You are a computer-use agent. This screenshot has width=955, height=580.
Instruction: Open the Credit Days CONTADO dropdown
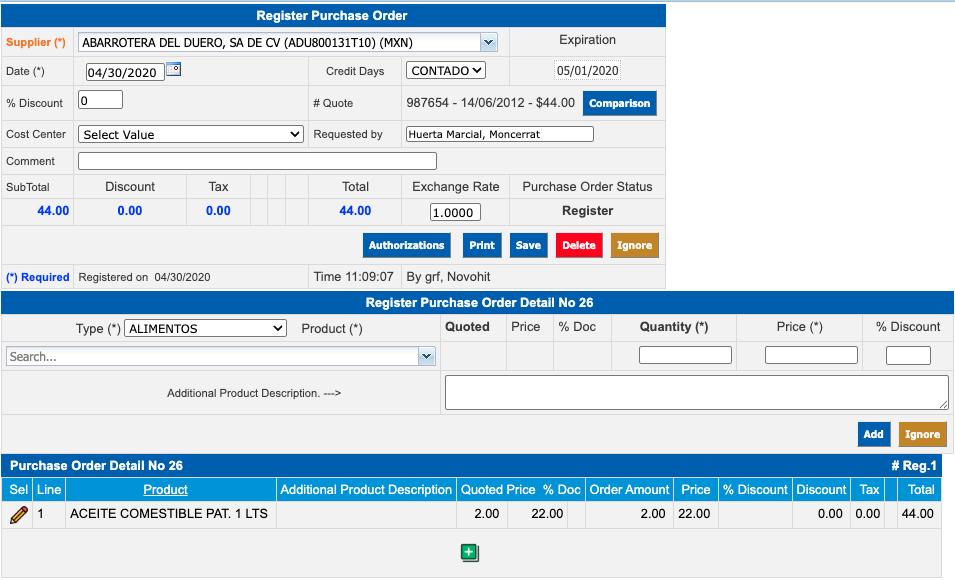pyautogui.click(x=446, y=70)
